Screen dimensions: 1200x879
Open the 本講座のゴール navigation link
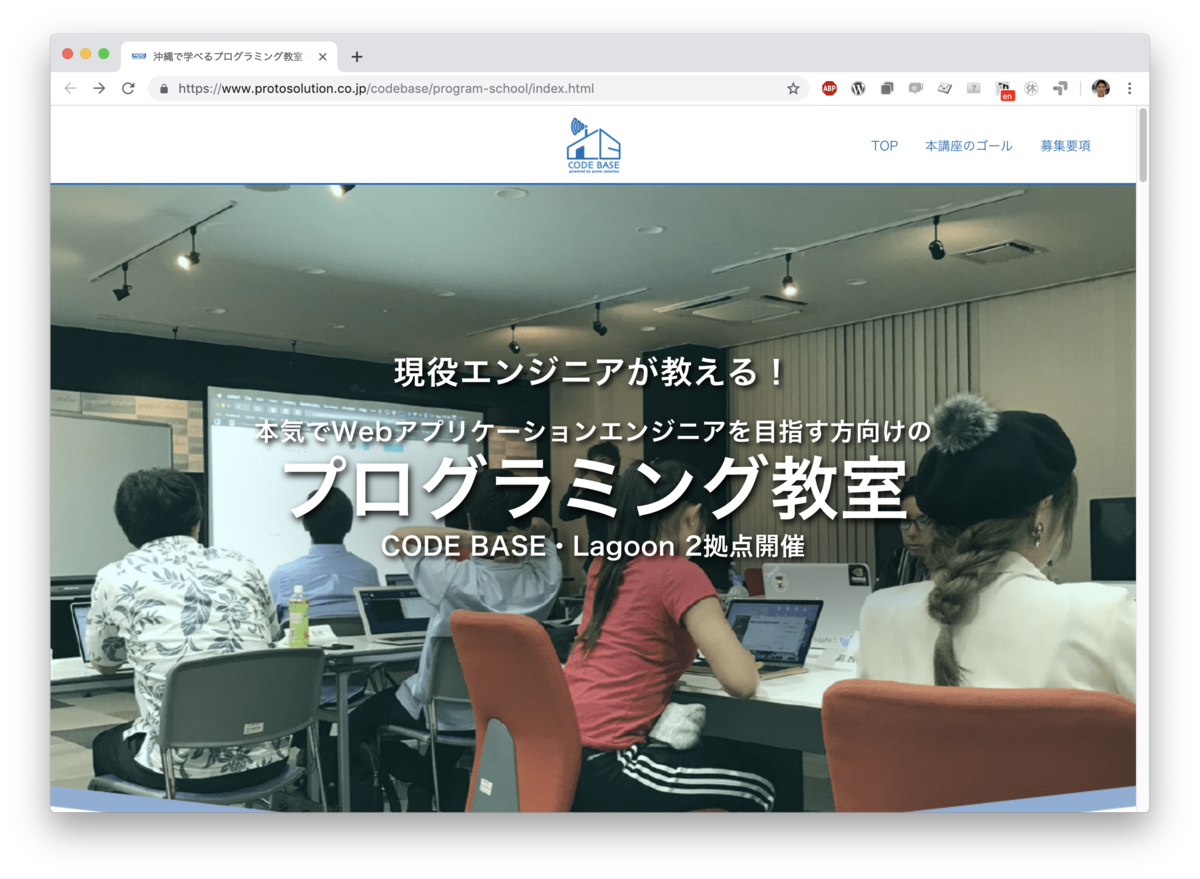click(968, 145)
